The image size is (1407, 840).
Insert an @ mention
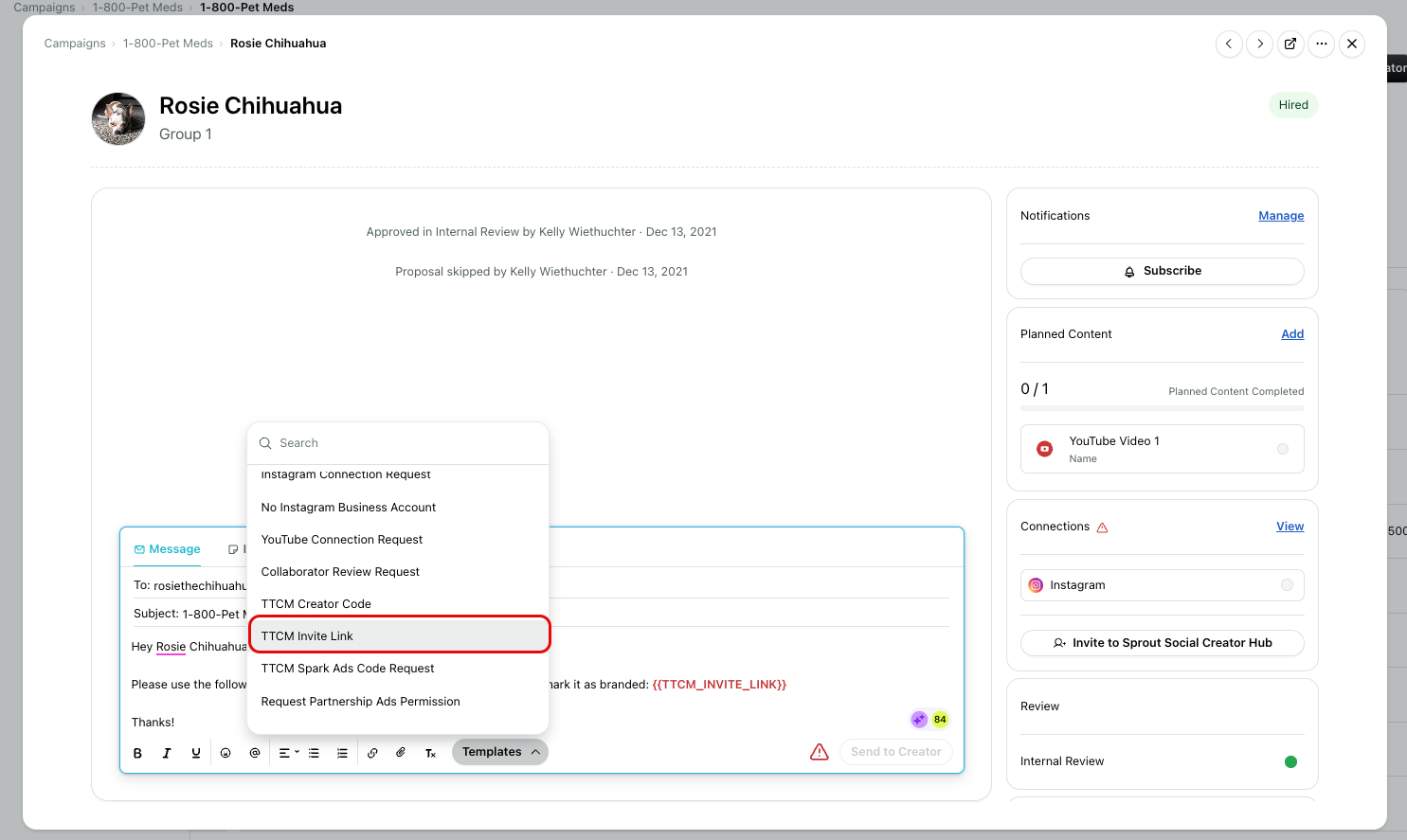click(x=255, y=753)
